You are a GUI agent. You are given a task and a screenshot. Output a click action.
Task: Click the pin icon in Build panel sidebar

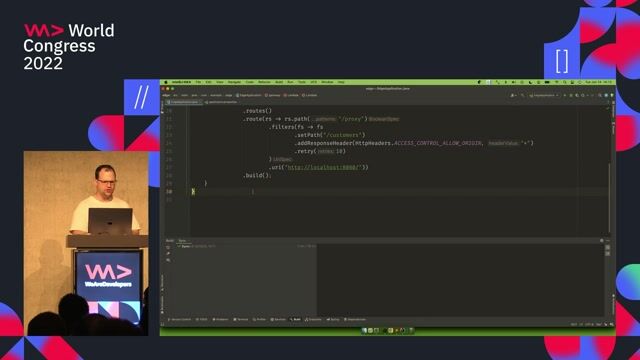point(168,253)
